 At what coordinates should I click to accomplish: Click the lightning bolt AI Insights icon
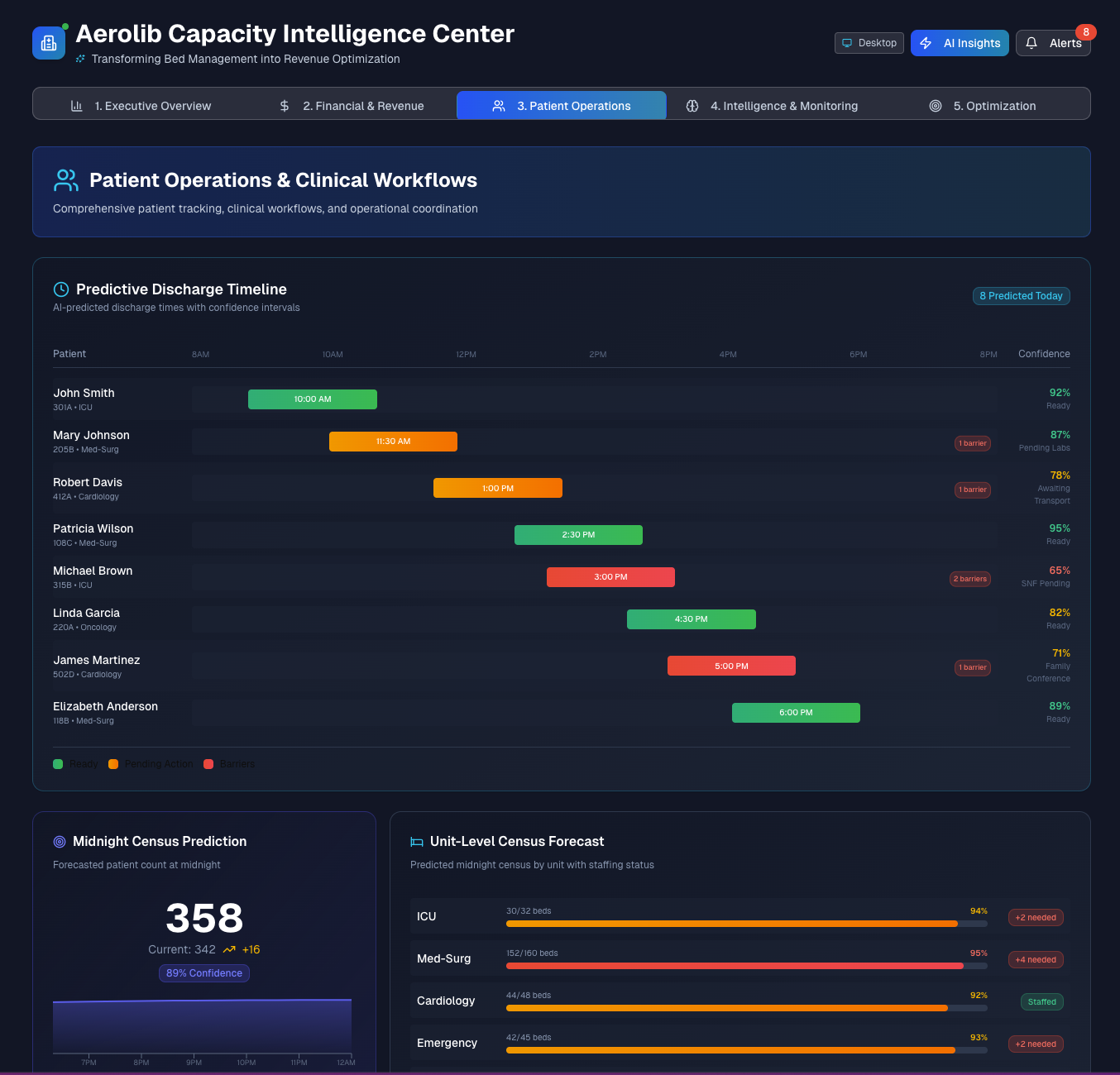point(926,43)
